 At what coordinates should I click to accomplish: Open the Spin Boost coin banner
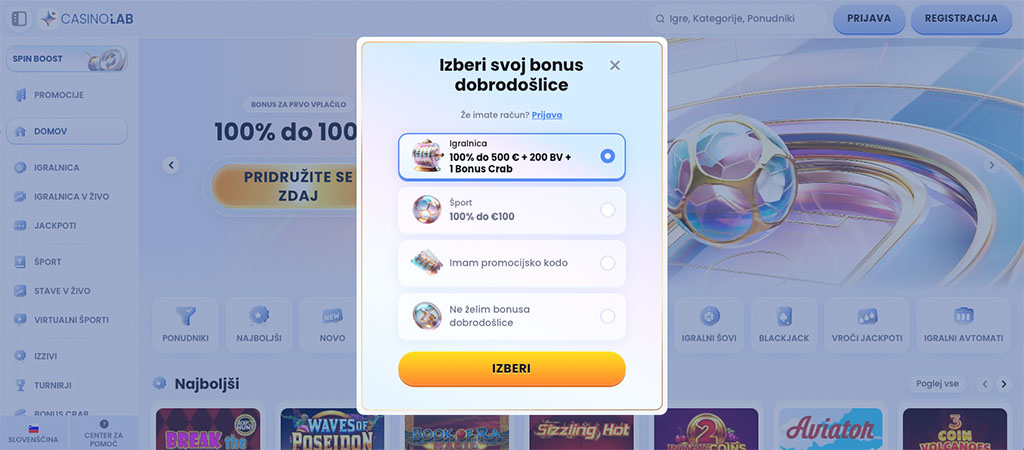point(67,59)
